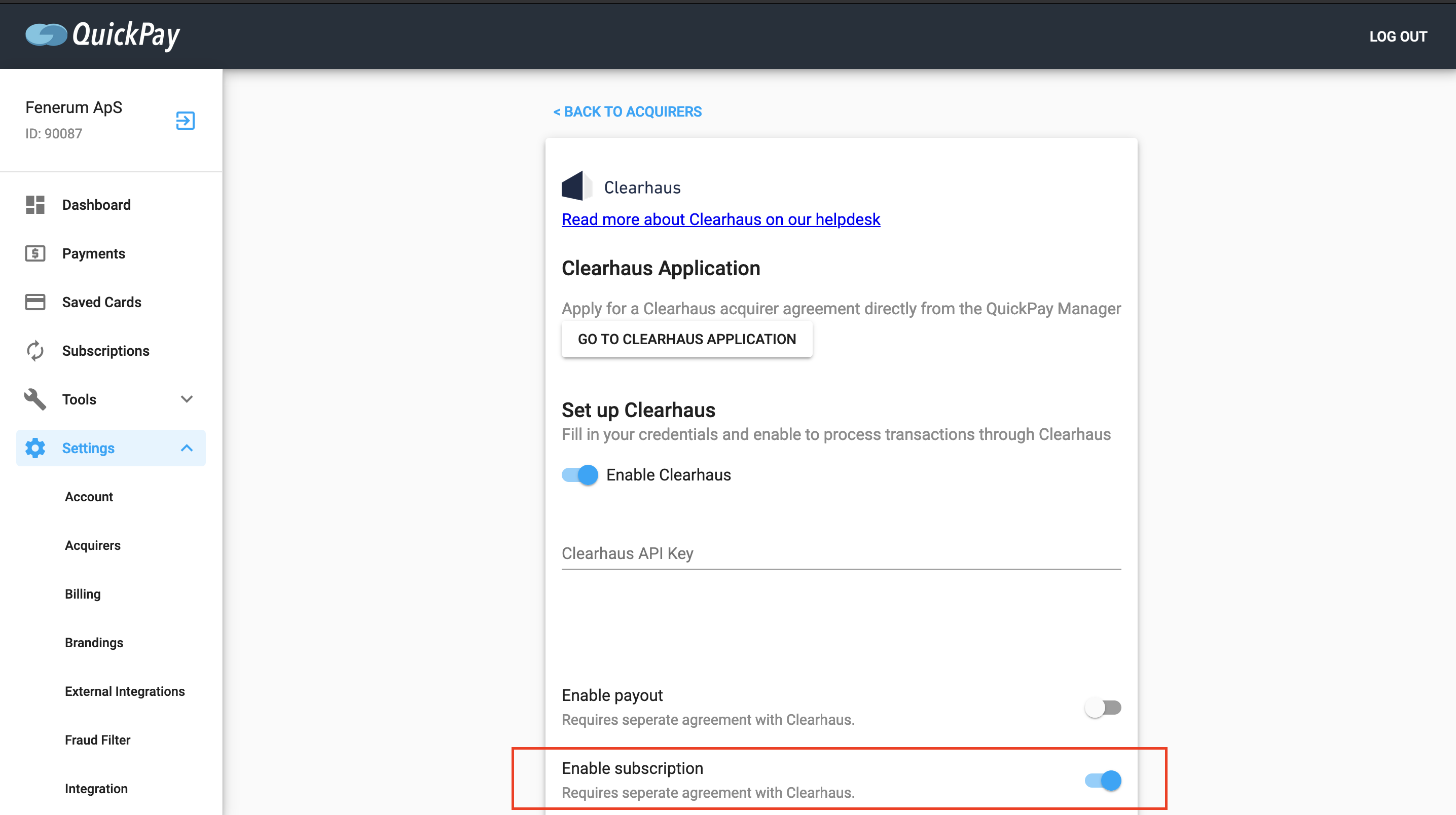1456x815 pixels.
Task: Open the Account settings page
Action: (x=89, y=496)
